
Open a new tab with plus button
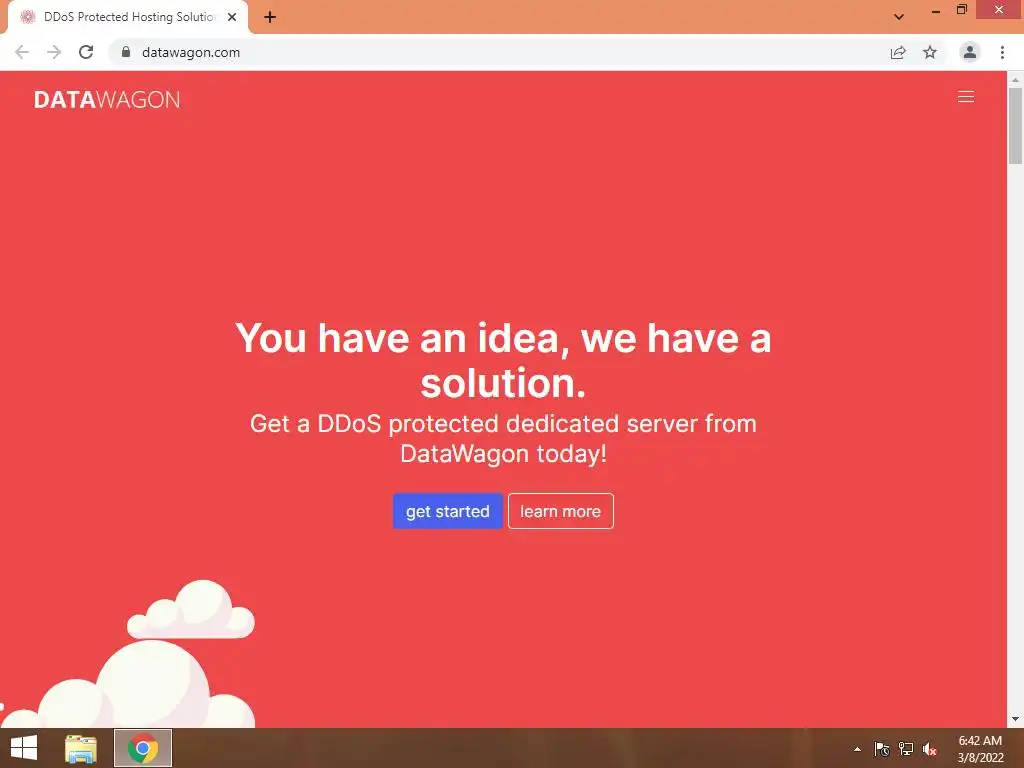[x=270, y=17]
